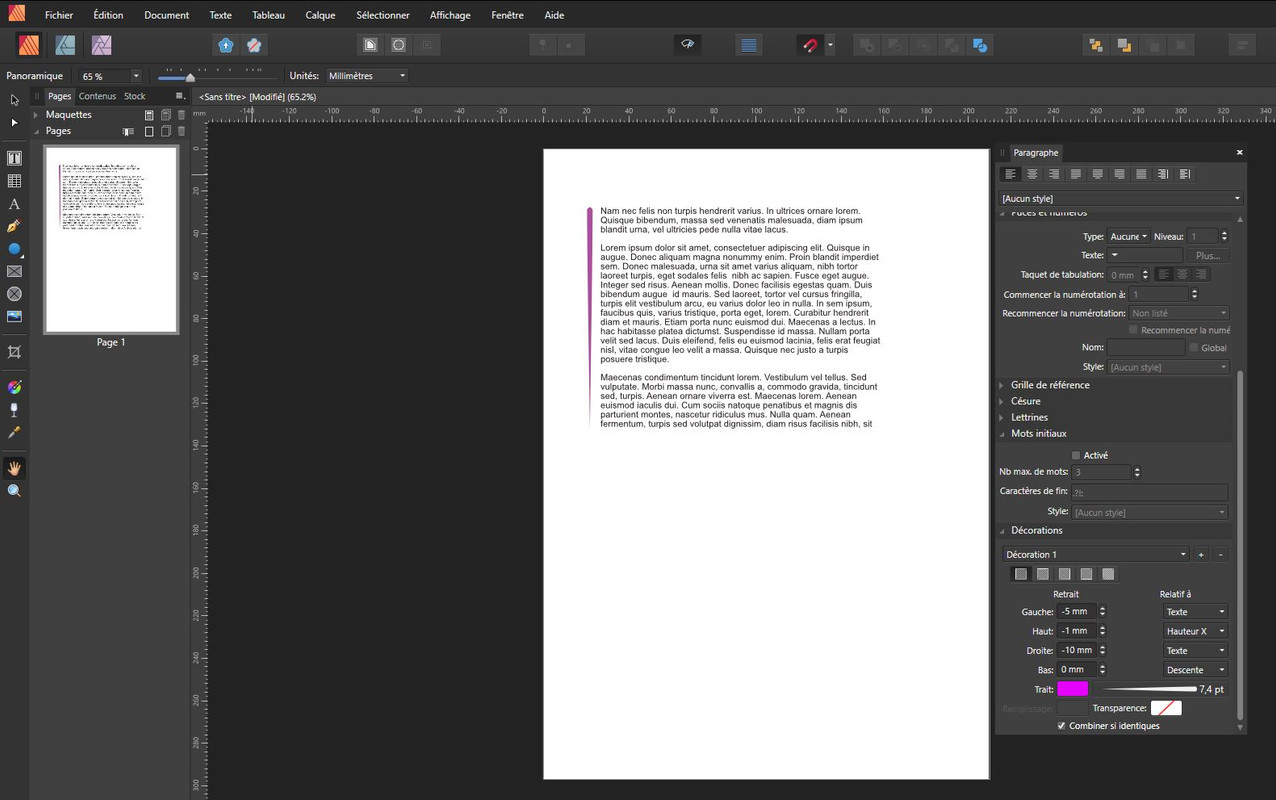The image size is (1276, 800).
Task: Select the Pen tool
Action: pyautogui.click(x=14, y=226)
